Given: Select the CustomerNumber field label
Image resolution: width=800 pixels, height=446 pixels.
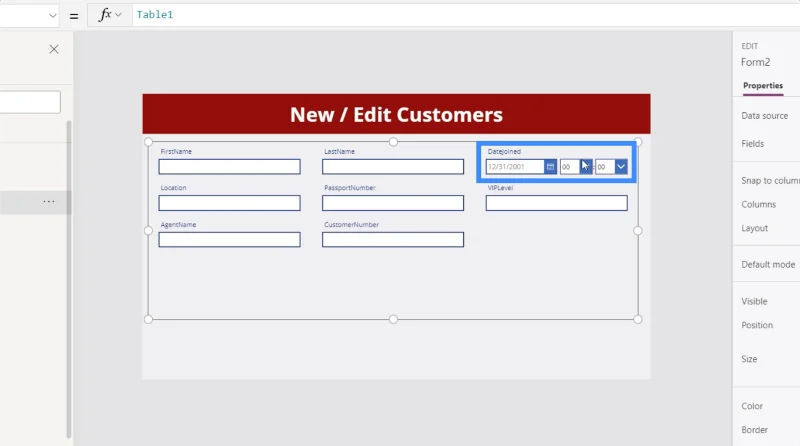Looking at the screenshot, I should 352,225.
